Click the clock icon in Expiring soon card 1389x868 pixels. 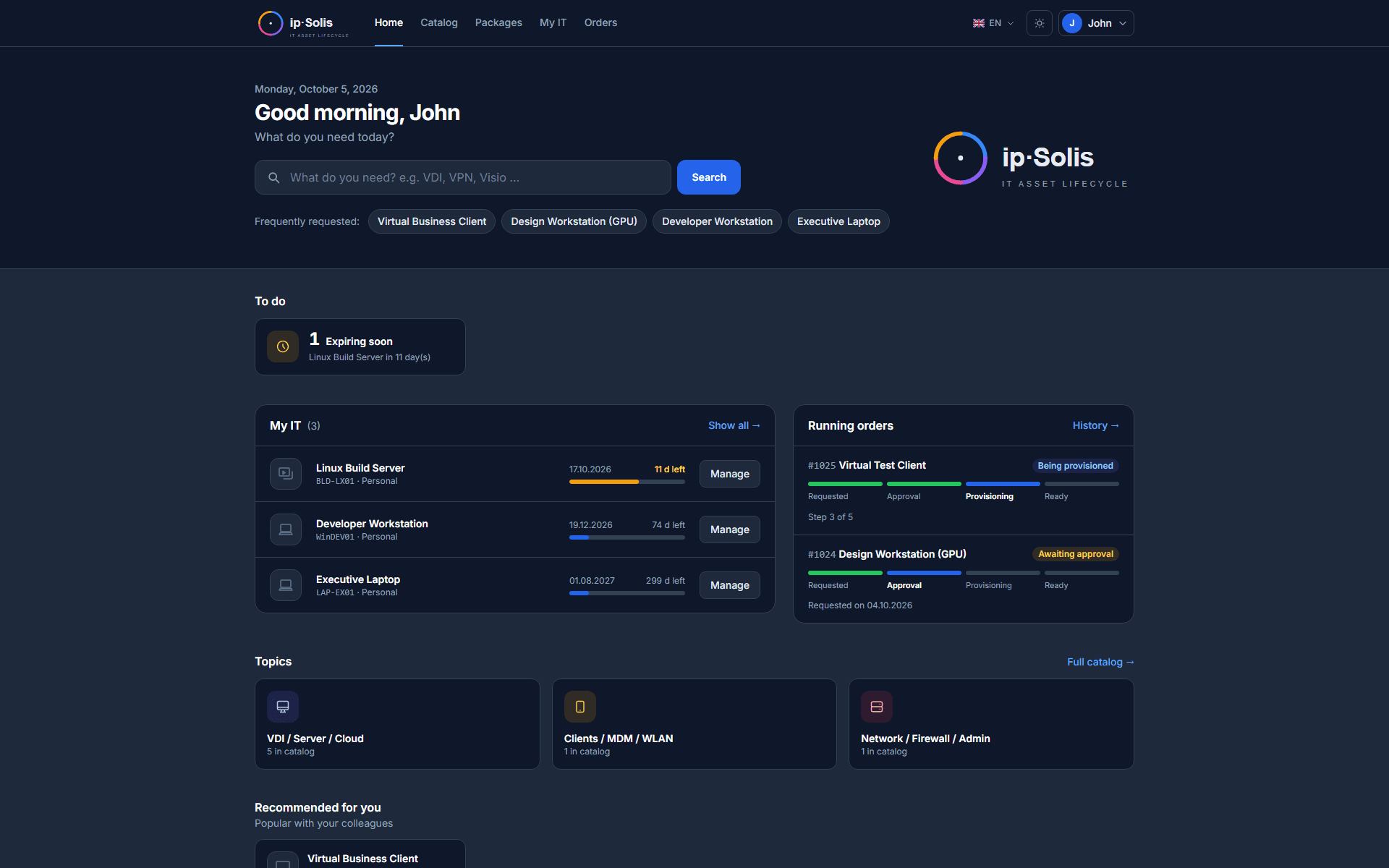(x=283, y=346)
